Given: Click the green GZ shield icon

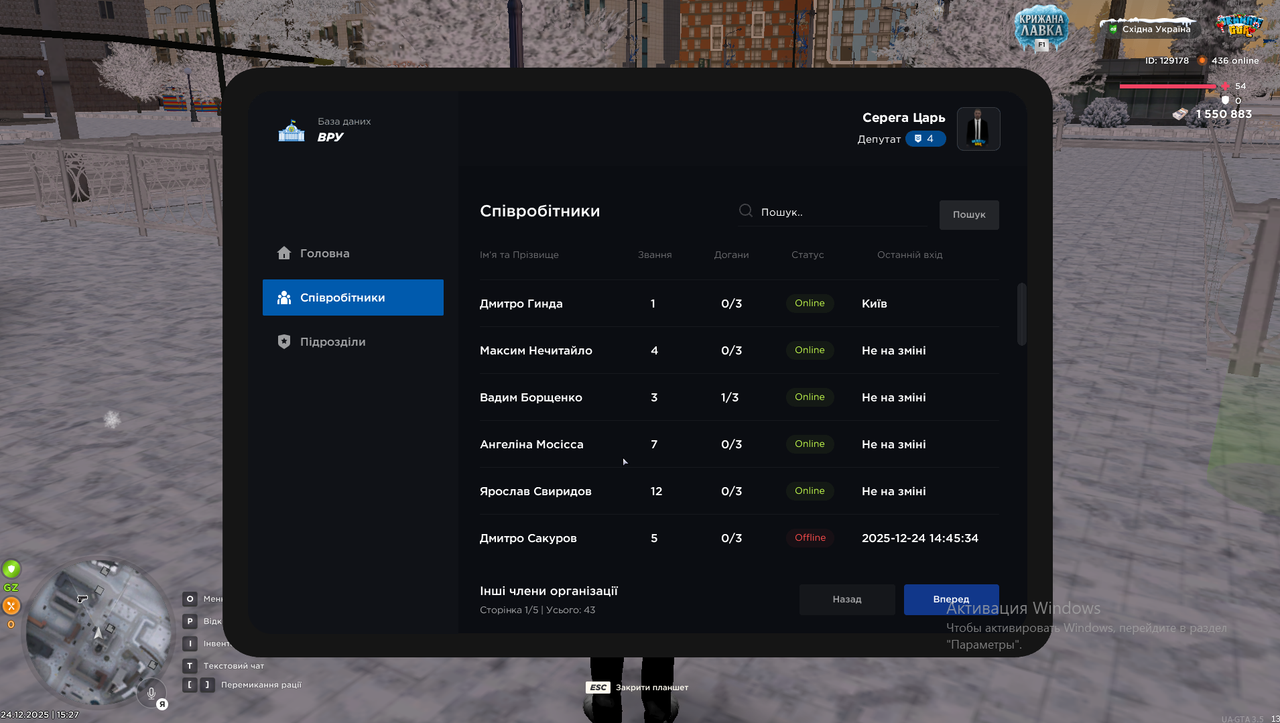Looking at the screenshot, I should click(x=11, y=569).
